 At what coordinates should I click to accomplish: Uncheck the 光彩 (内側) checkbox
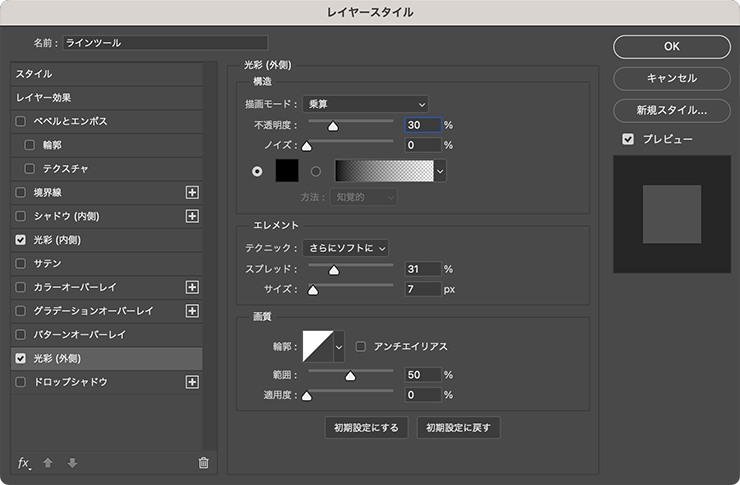pos(20,240)
